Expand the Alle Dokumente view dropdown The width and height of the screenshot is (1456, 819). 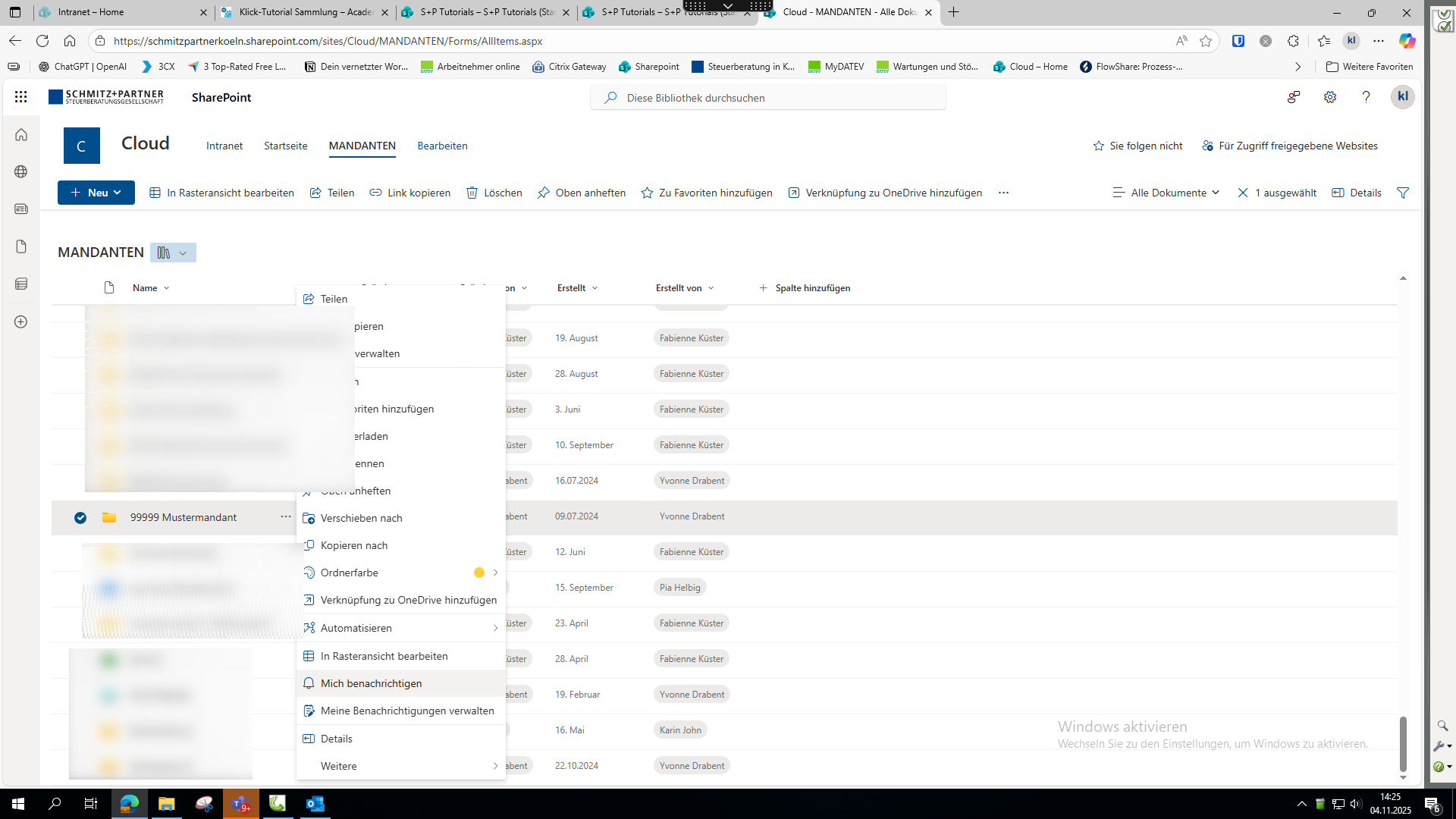1166,193
